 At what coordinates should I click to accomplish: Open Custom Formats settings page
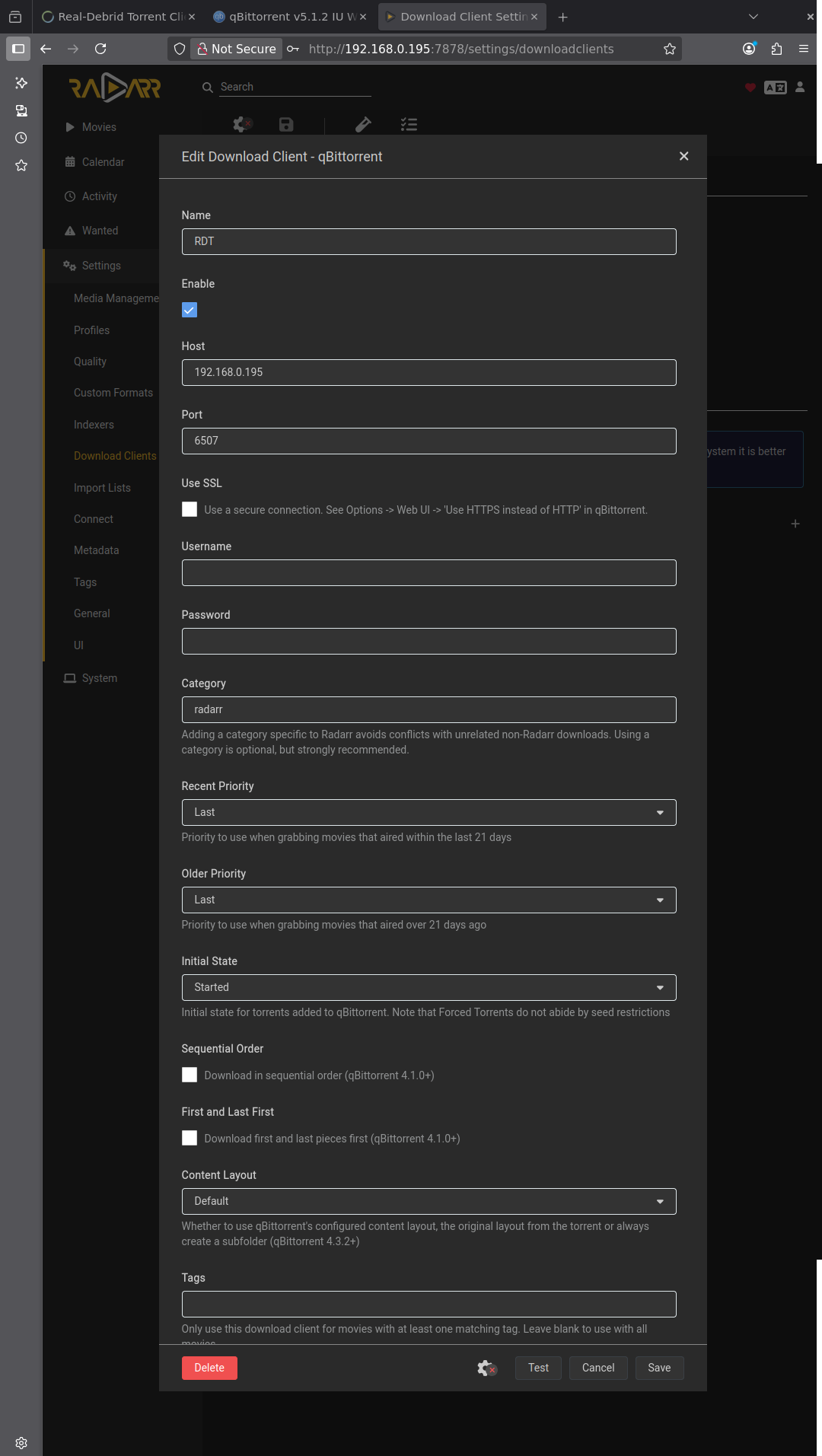pos(113,393)
